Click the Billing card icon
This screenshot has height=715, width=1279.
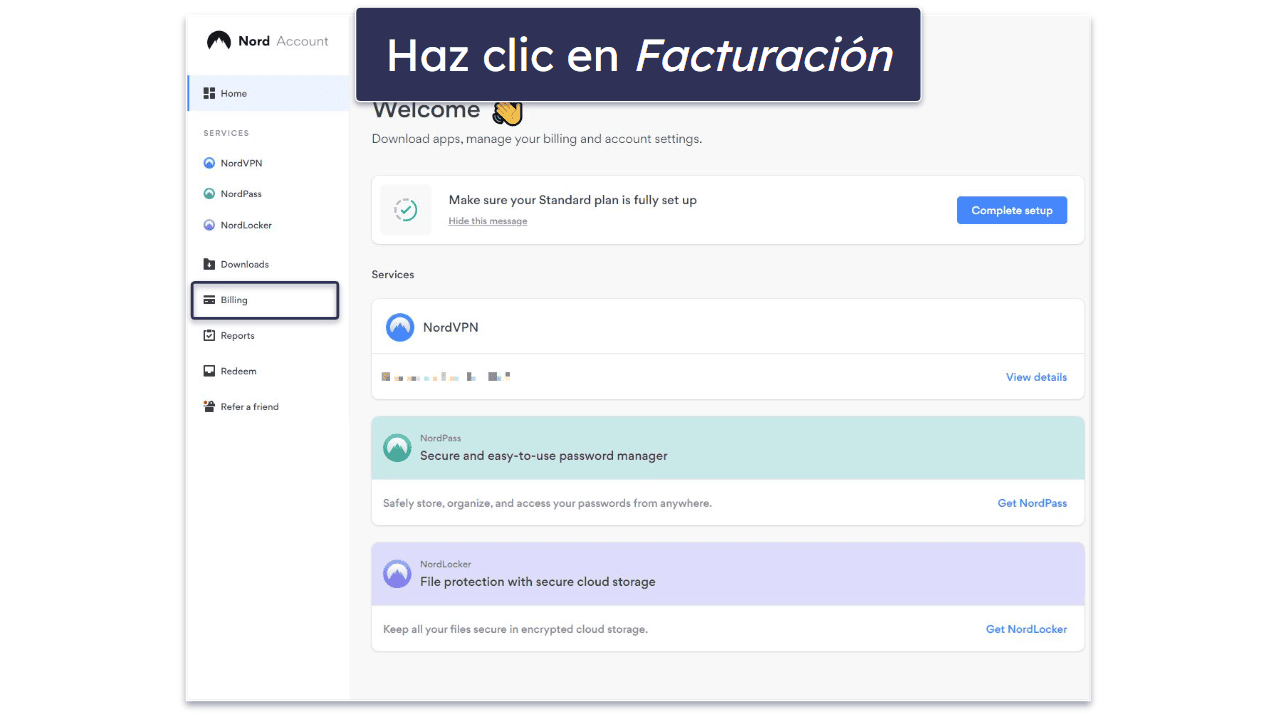(x=209, y=300)
